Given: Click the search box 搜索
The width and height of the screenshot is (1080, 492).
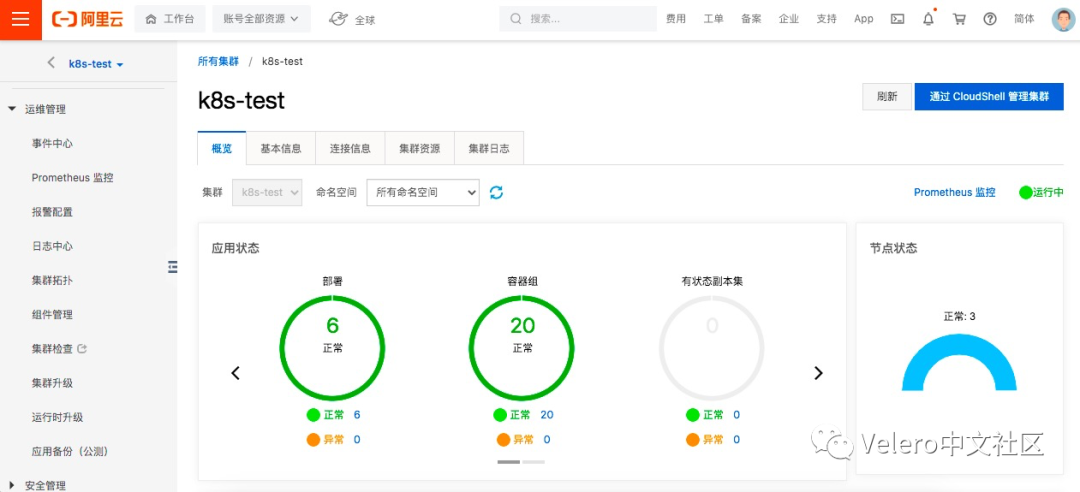Looking at the screenshot, I should (578, 19).
